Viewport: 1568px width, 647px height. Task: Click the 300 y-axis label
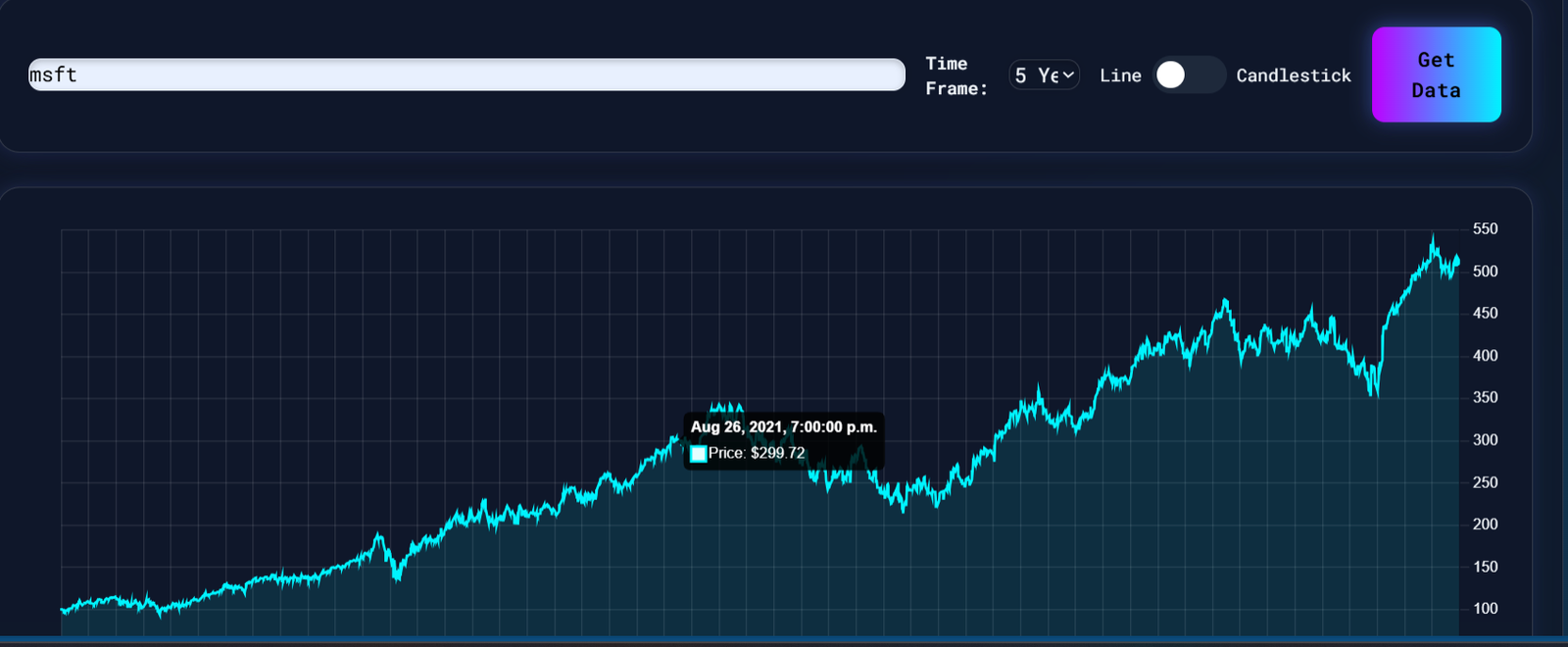point(1485,440)
